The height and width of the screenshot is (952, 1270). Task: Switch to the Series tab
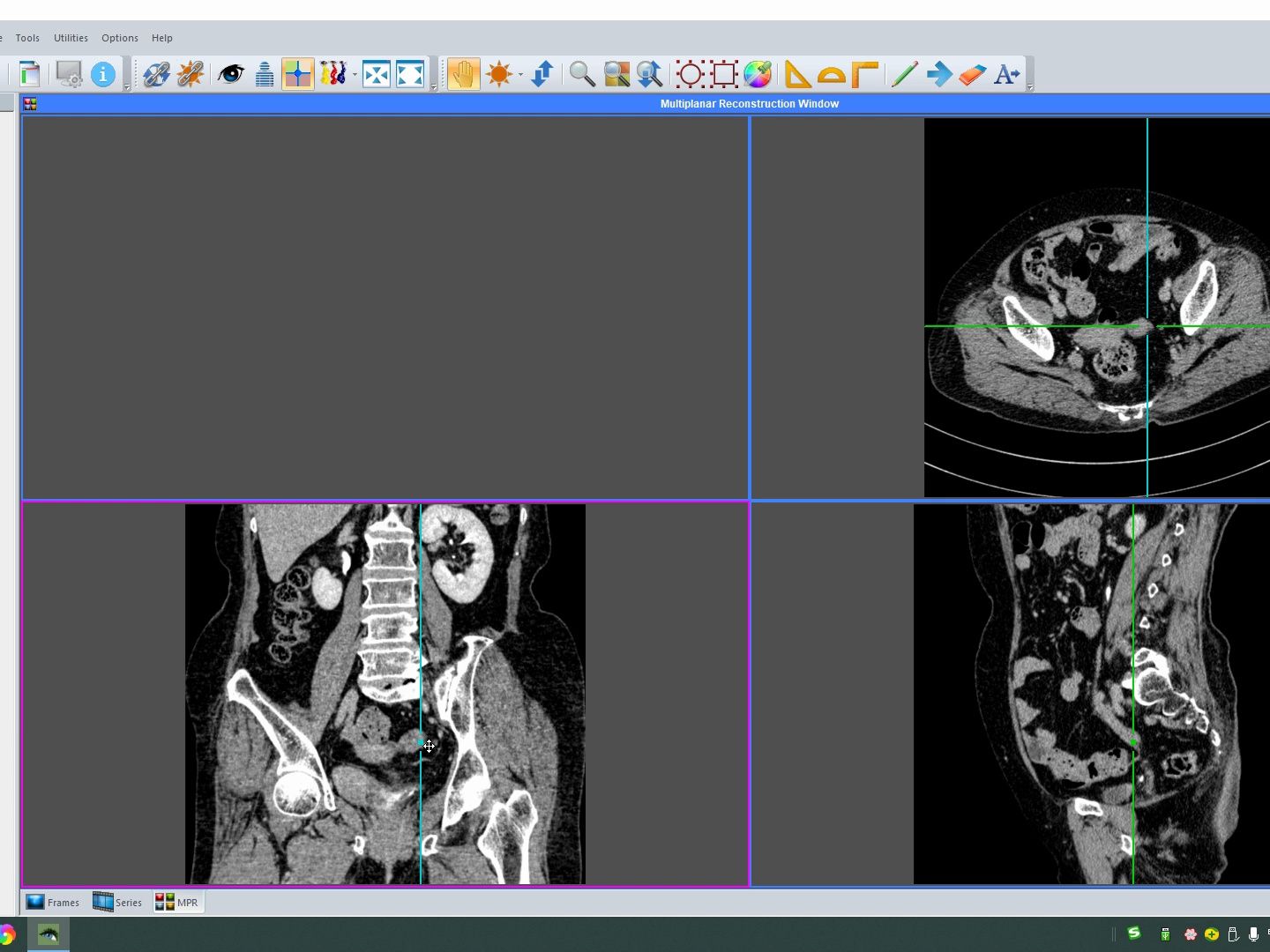click(117, 902)
